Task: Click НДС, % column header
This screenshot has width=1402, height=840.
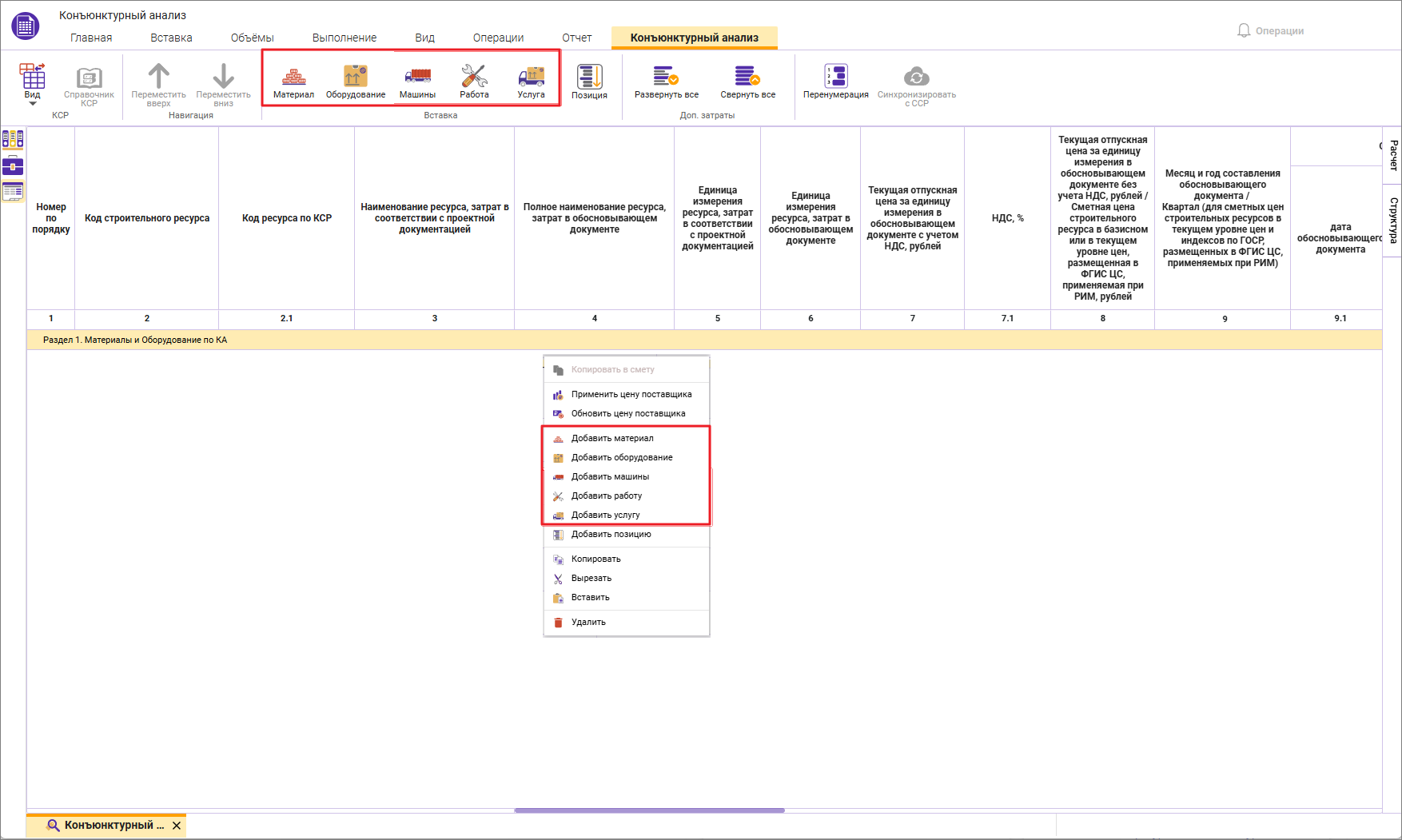Action: point(1008,218)
